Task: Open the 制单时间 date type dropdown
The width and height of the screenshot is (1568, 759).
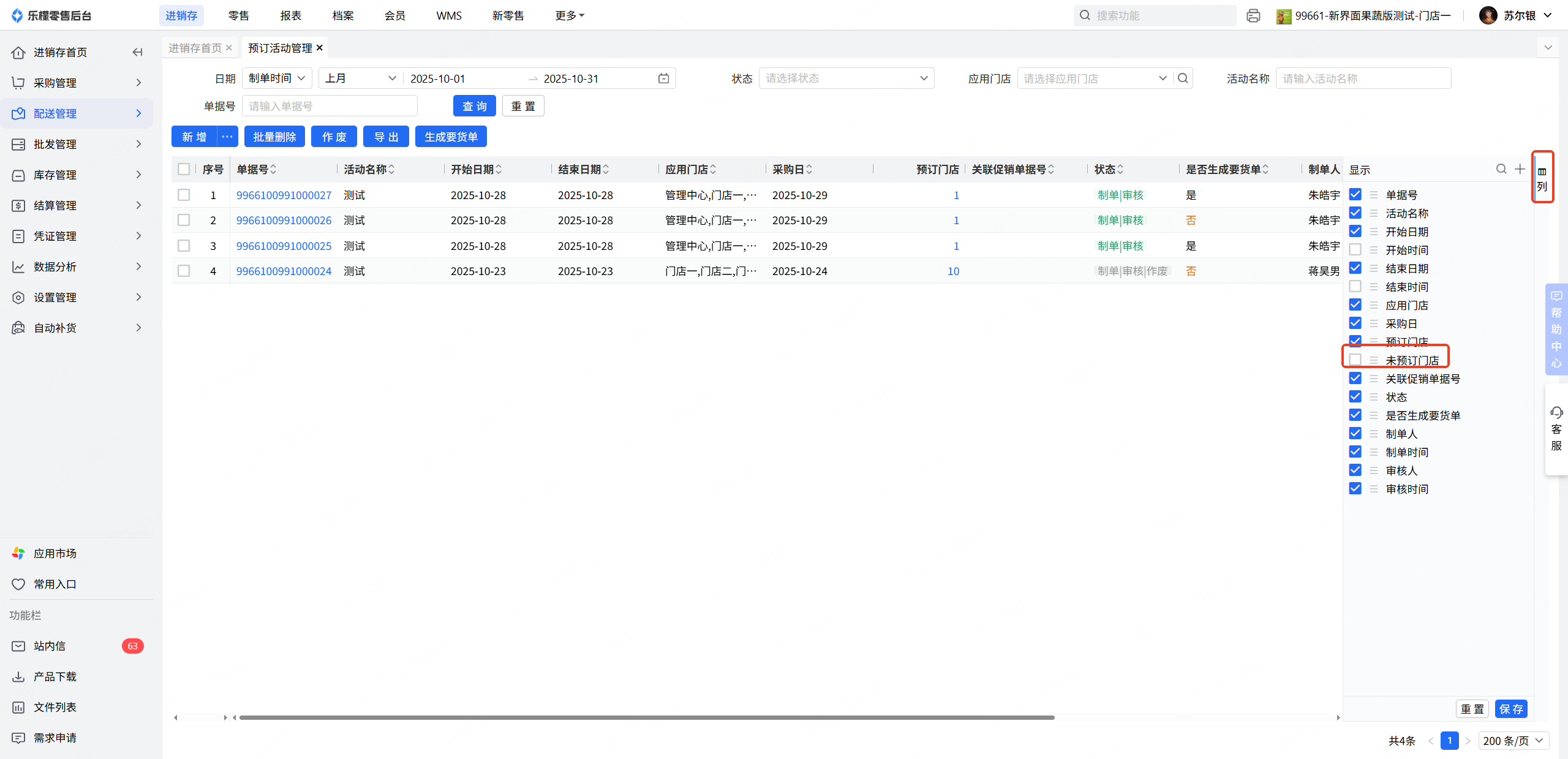Action: click(x=277, y=78)
